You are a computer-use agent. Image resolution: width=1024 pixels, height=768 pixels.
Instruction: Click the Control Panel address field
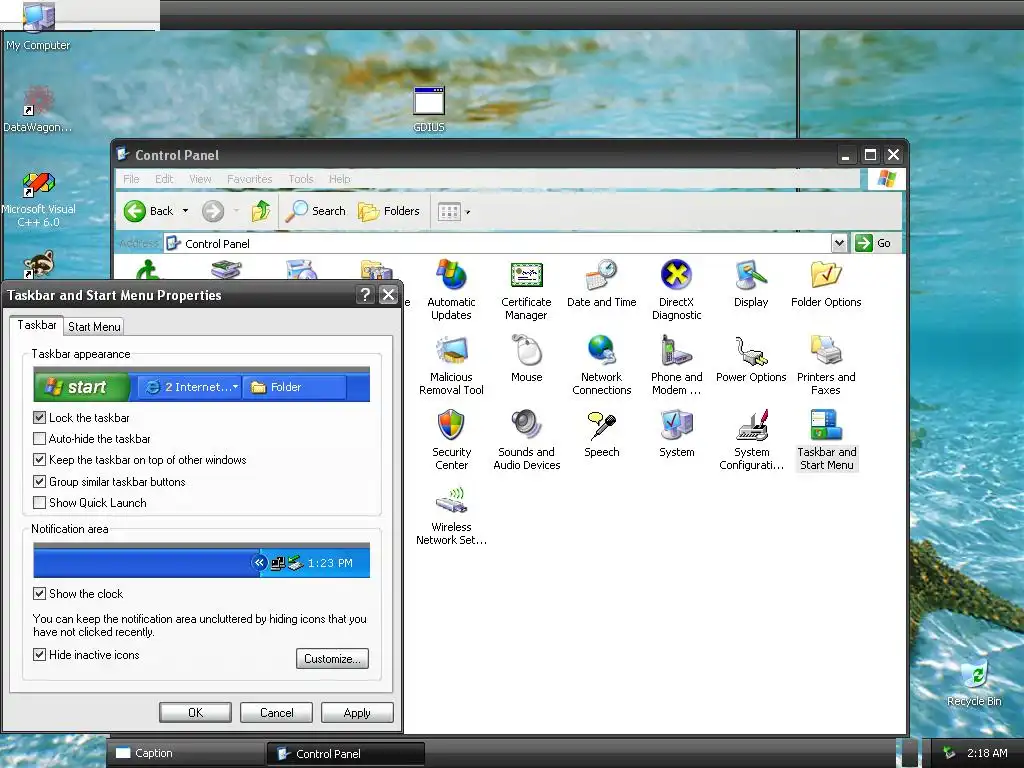coord(498,243)
